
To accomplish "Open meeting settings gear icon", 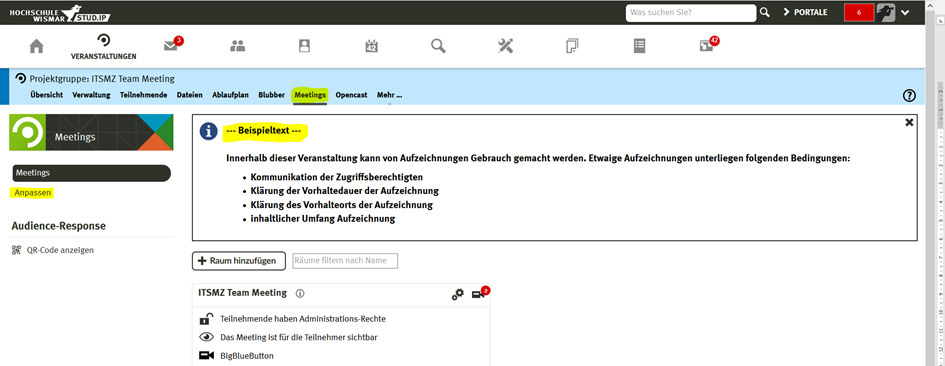I will pos(458,294).
